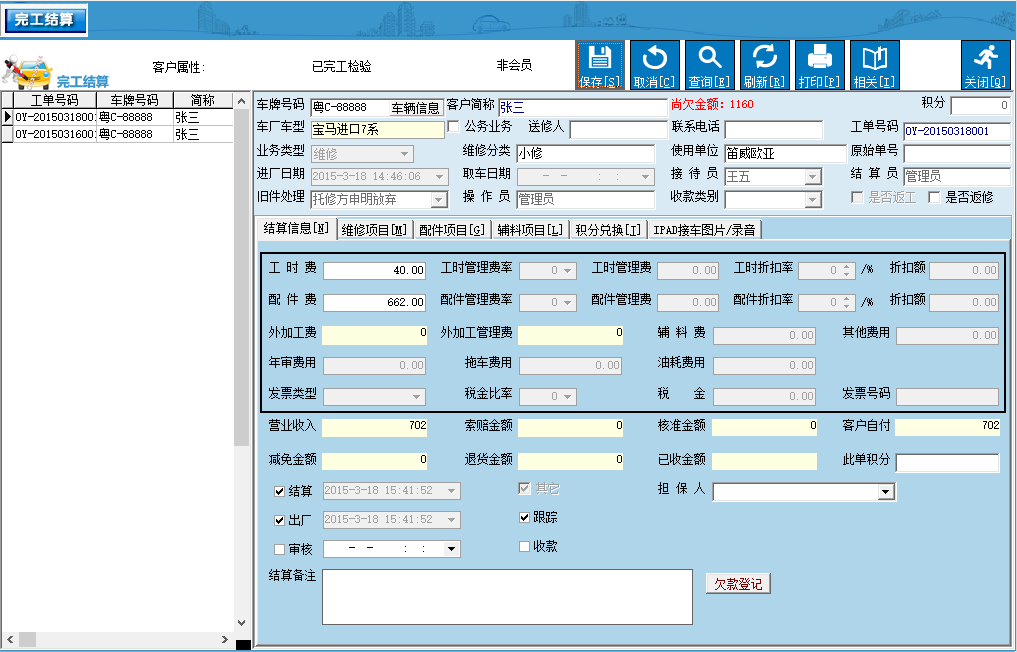The image size is (1017, 652).
Task: Click the 此单积分 input field
Action: [x=948, y=462]
